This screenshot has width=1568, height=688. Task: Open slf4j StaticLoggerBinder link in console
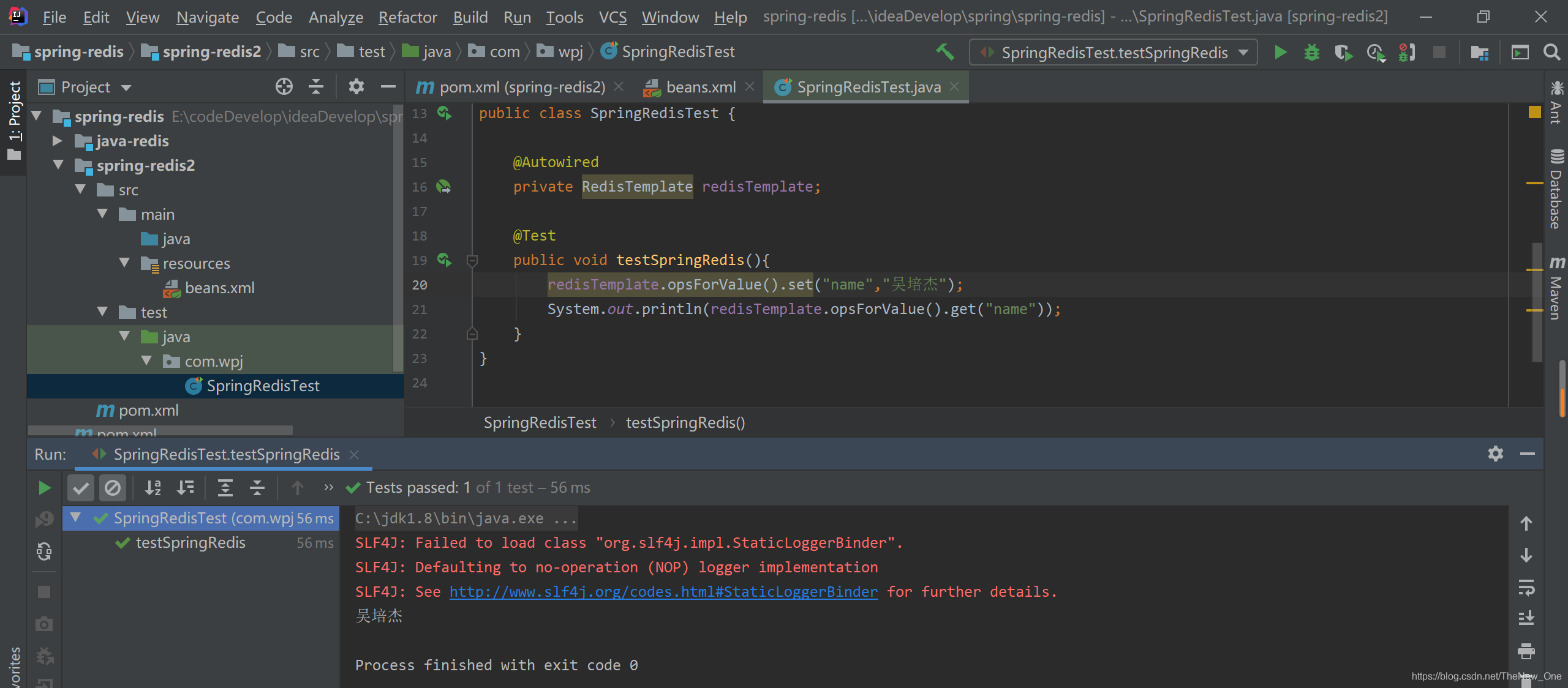point(663,591)
